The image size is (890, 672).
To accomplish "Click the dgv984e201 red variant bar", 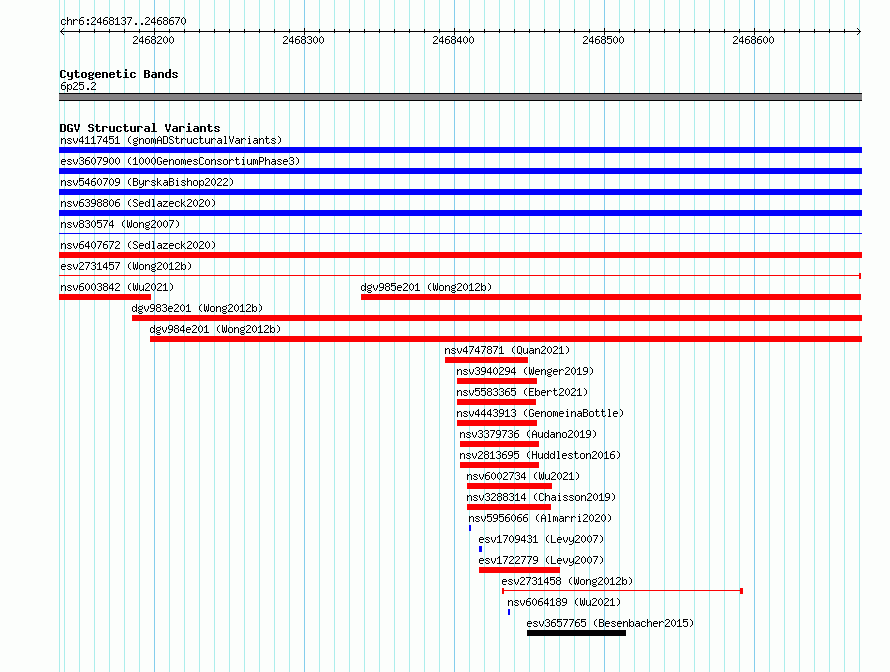I will 506,339.
